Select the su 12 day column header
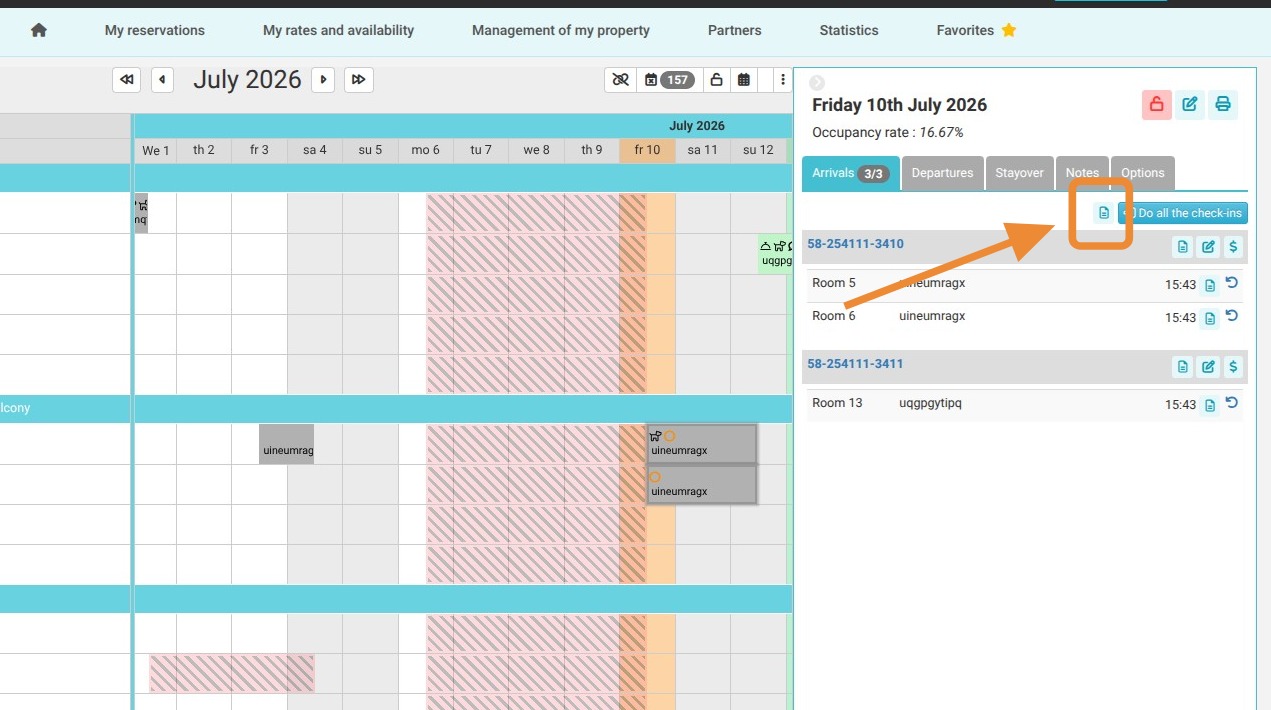The image size is (1271, 710). (x=759, y=150)
